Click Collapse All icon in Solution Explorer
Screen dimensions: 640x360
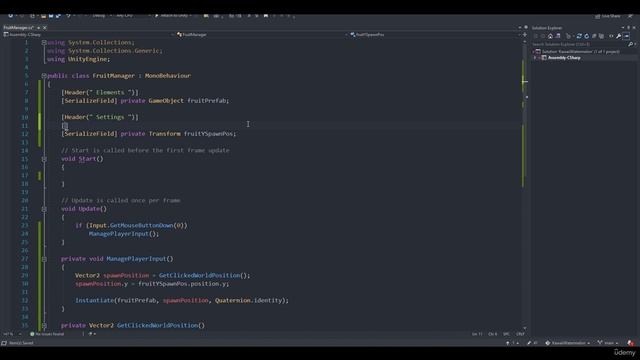(x=594, y=36)
